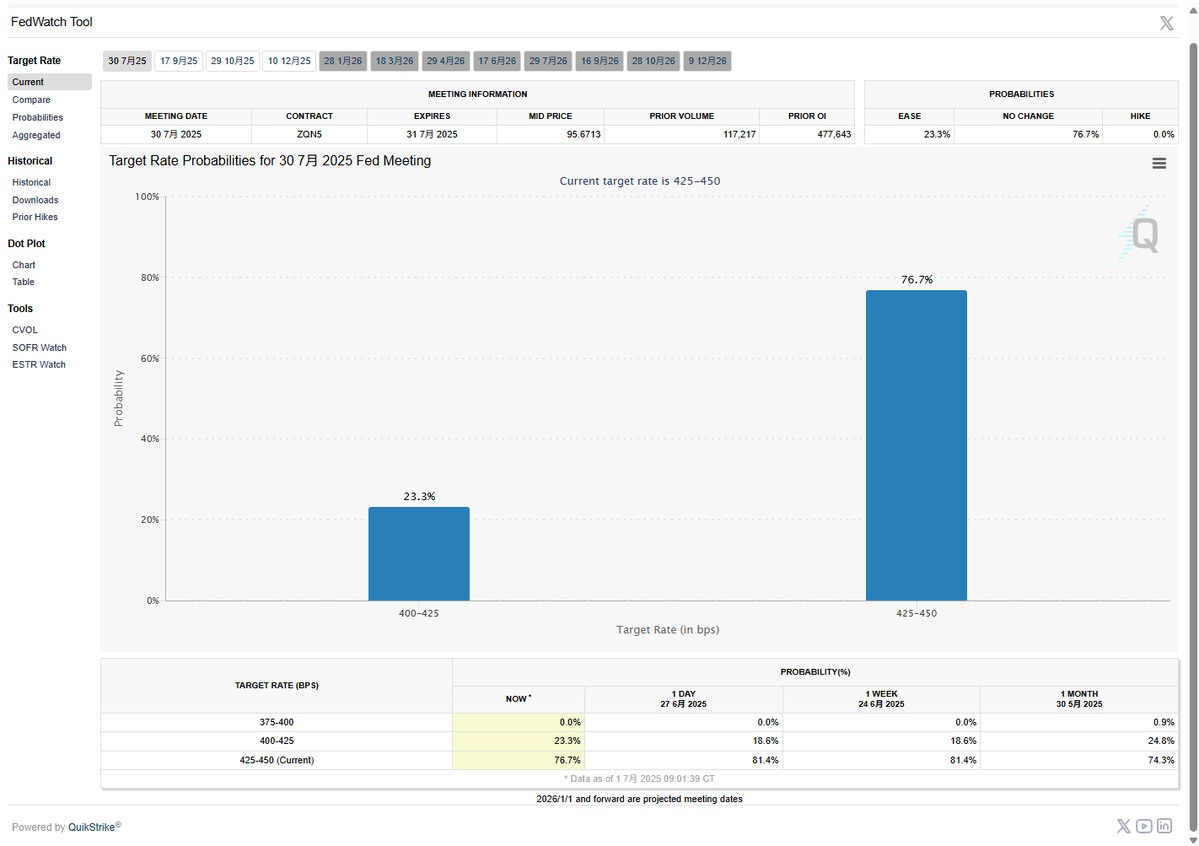Open the Compare view in sidebar
The width and height of the screenshot is (1199, 846).
click(31, 99)
